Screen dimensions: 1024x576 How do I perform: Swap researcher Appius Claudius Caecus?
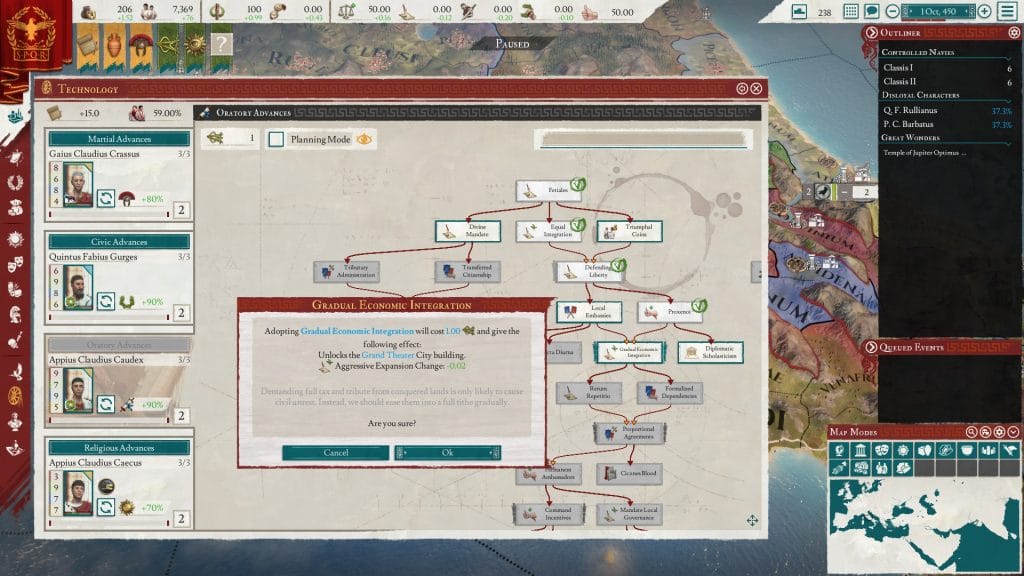(x=106, y=507)
